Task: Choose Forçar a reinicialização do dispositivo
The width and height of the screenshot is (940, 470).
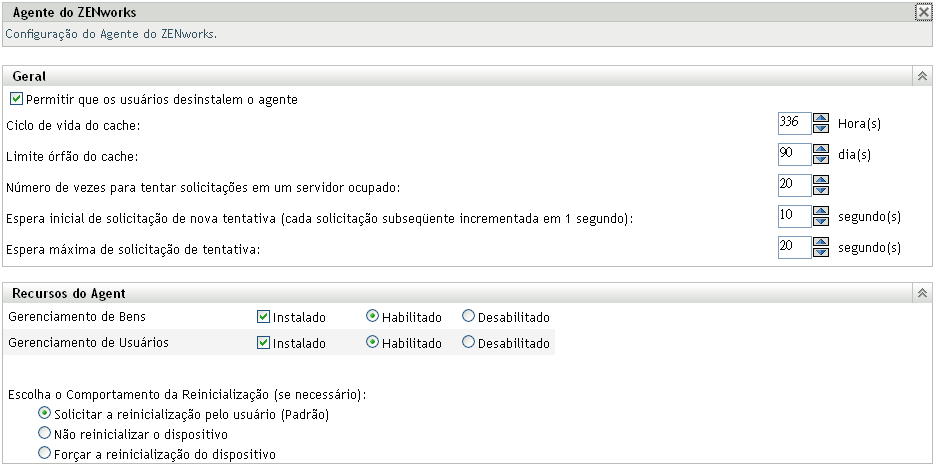Action: [x=44, y=454]
